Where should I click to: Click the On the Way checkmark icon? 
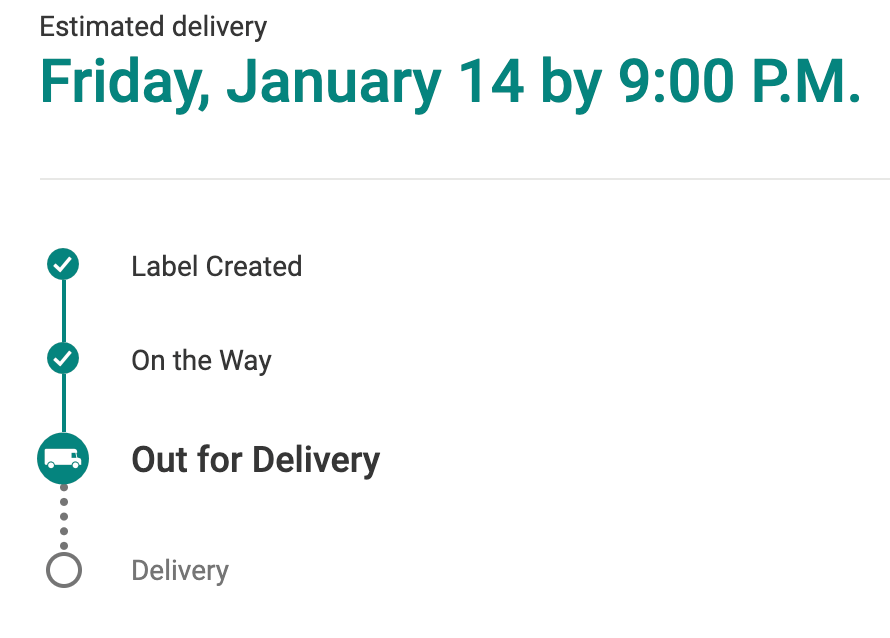(63, 358)
